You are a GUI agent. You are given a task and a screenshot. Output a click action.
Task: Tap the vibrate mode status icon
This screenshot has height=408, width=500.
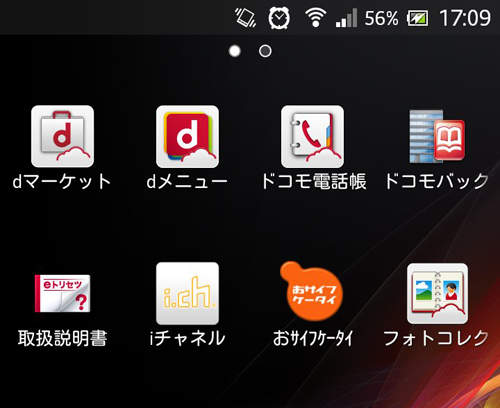245,18
